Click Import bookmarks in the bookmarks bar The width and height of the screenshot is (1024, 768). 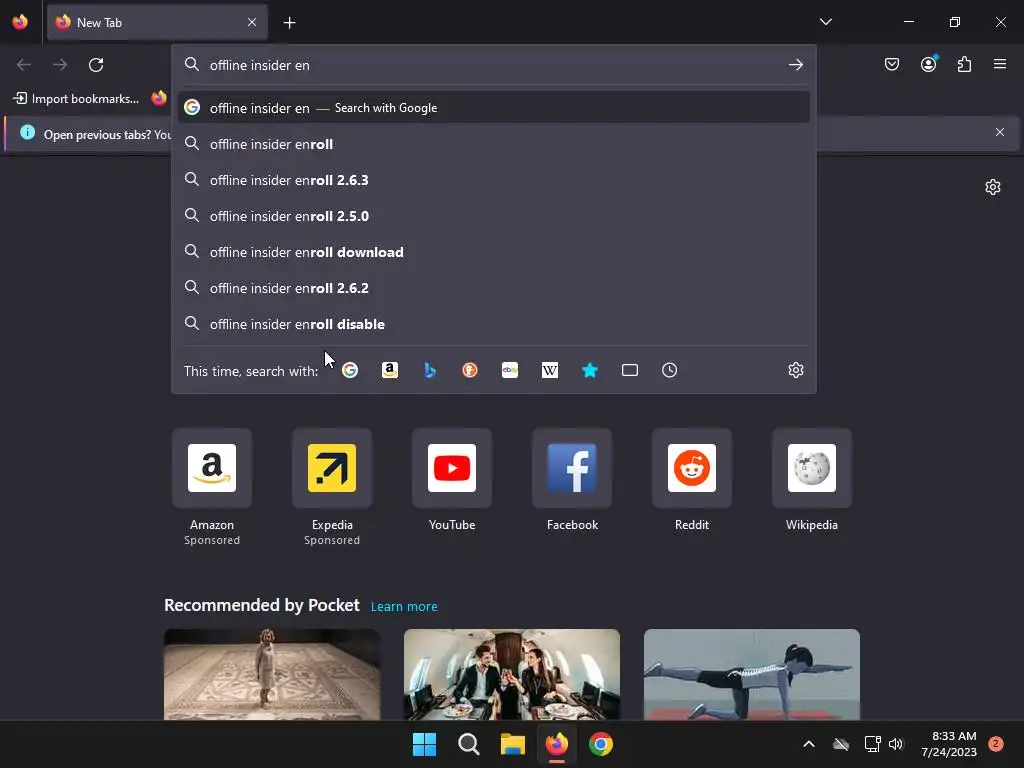pyautogui.click(x=76, y=99)
